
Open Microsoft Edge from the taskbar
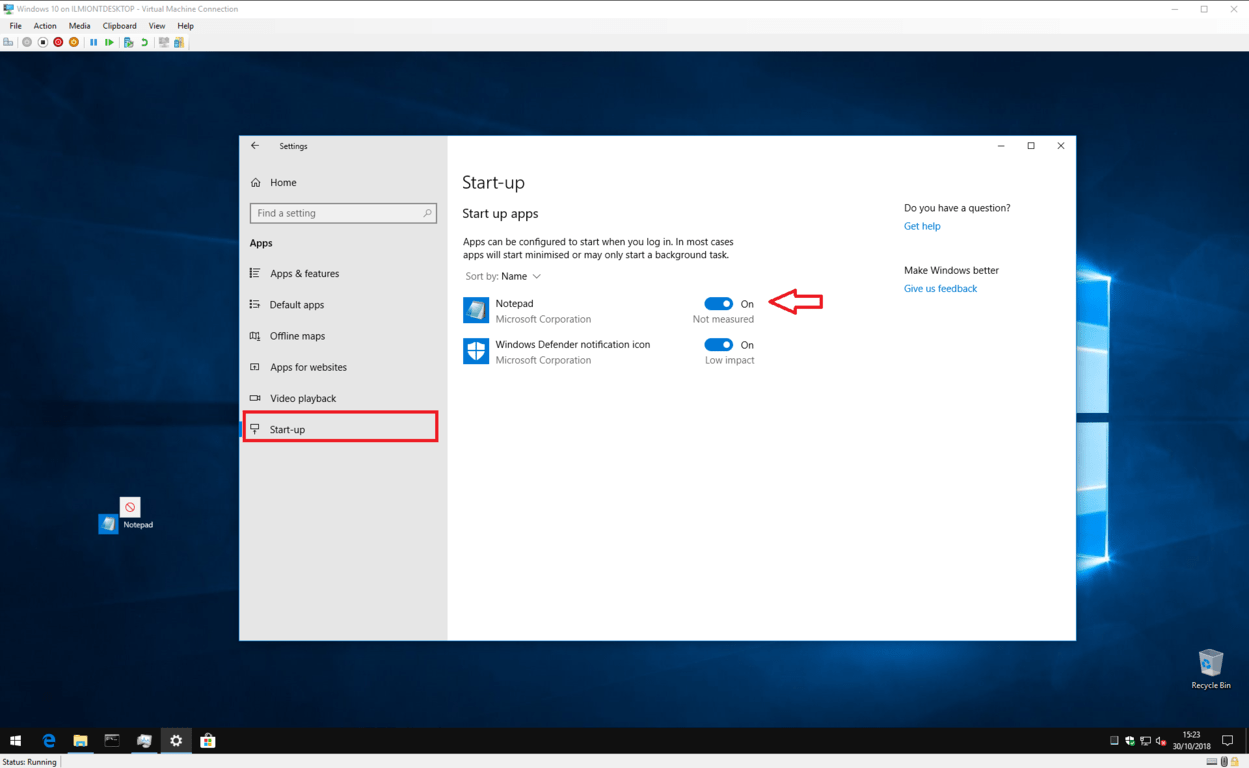(48, 741)
